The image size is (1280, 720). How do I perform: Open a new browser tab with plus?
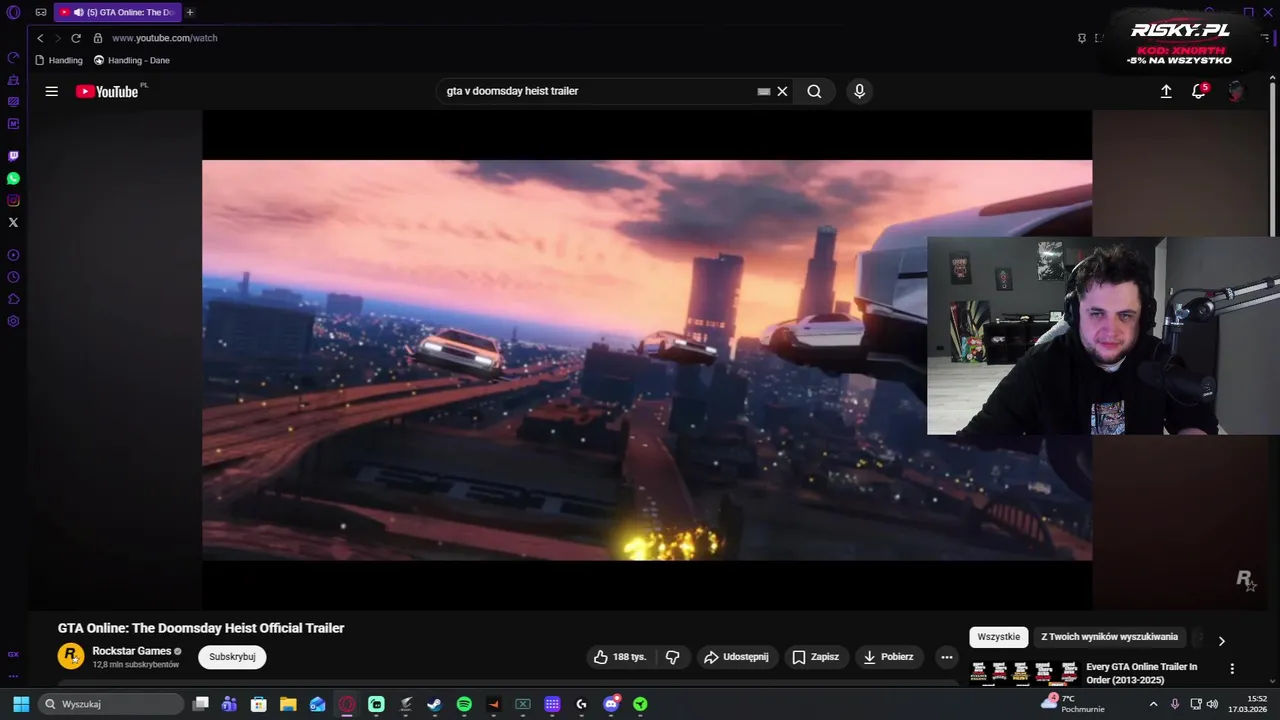click(190, 12)
